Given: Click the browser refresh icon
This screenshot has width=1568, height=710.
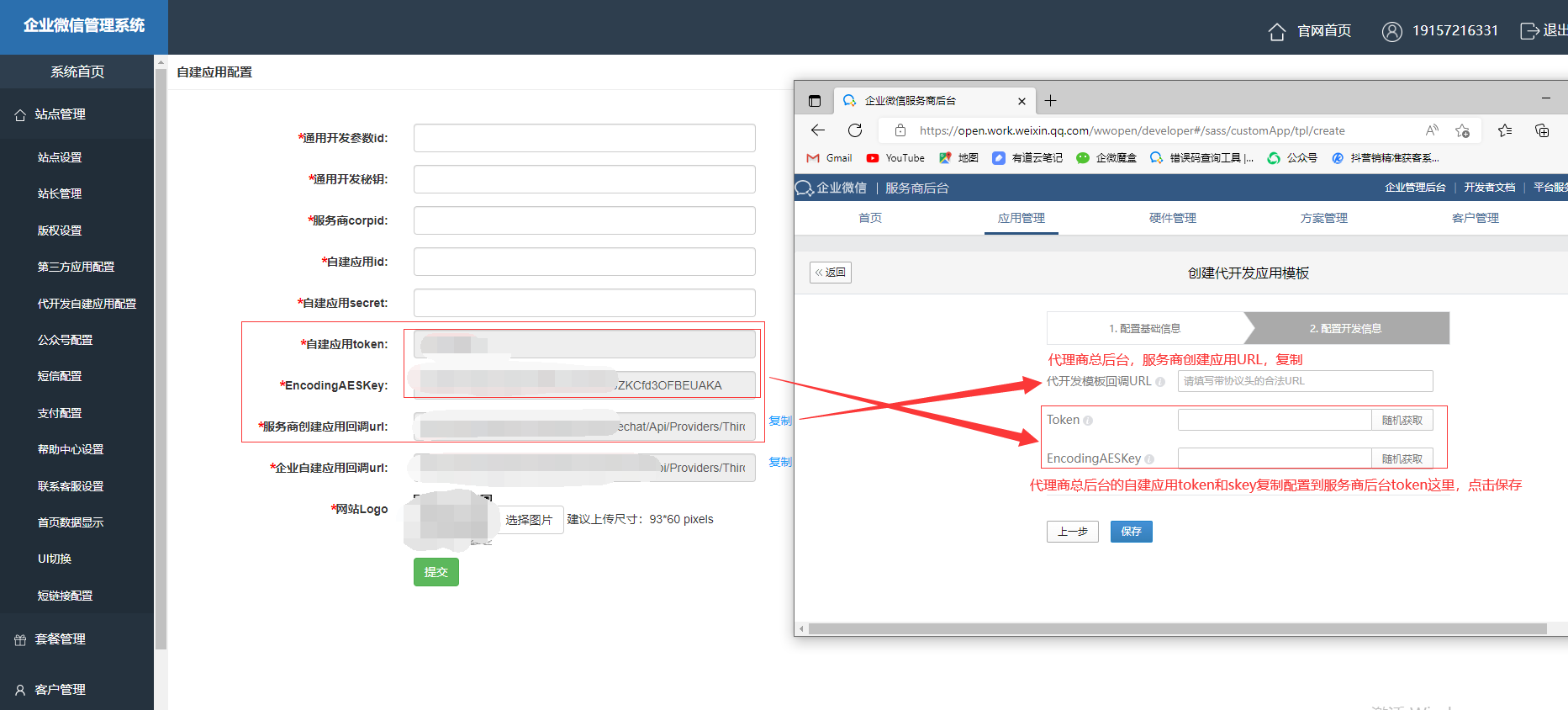Looking at the screenshot, I should pyautogui.click(x=855, y=130).
